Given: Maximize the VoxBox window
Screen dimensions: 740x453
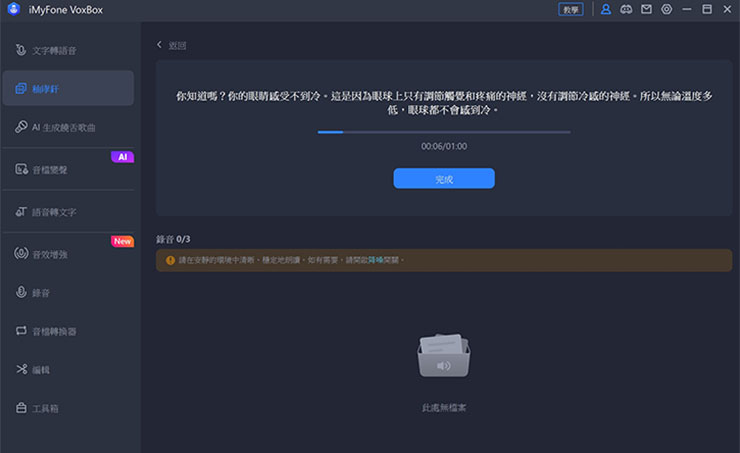Looking at the screenshot, I should (707, 9).
